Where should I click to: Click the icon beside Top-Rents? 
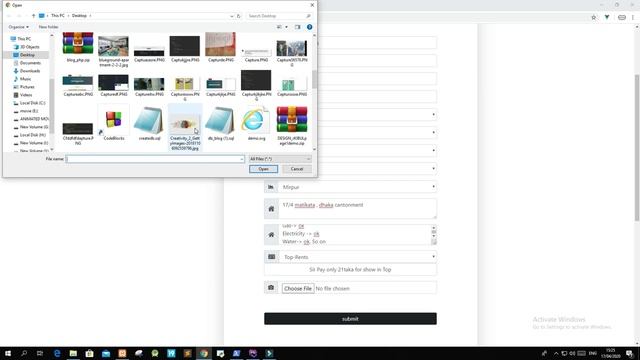pos(271,257)
